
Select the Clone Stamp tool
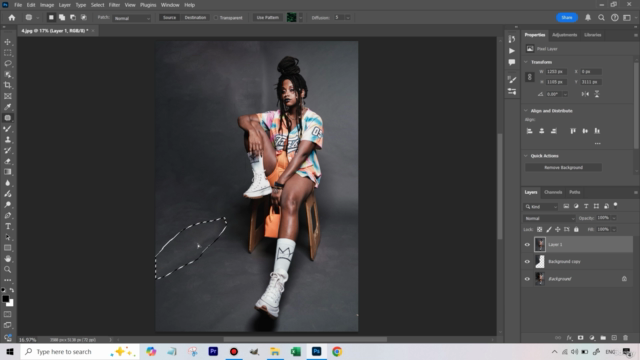8,140
